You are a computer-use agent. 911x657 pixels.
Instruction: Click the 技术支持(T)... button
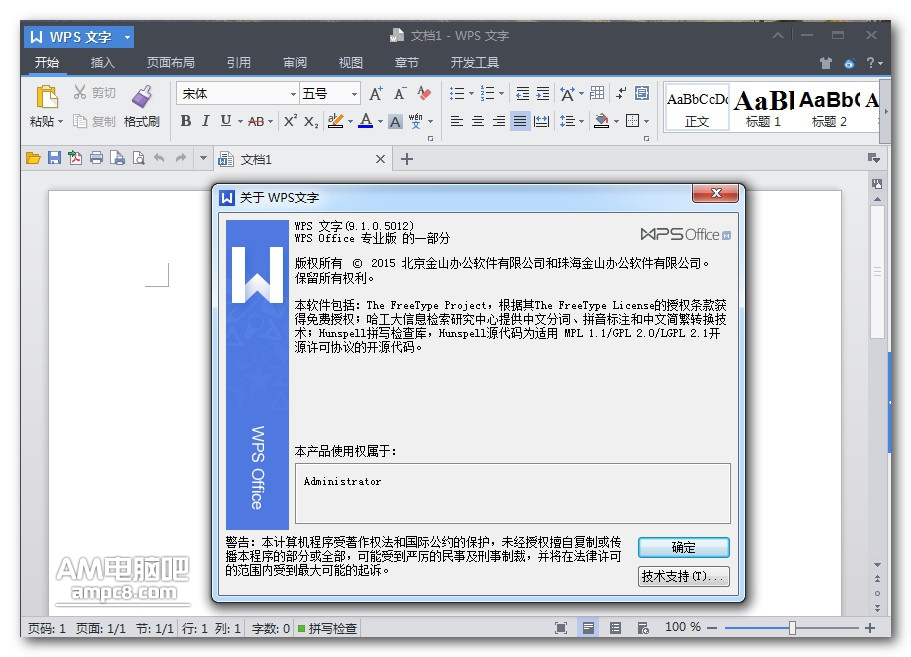(684, 576)
